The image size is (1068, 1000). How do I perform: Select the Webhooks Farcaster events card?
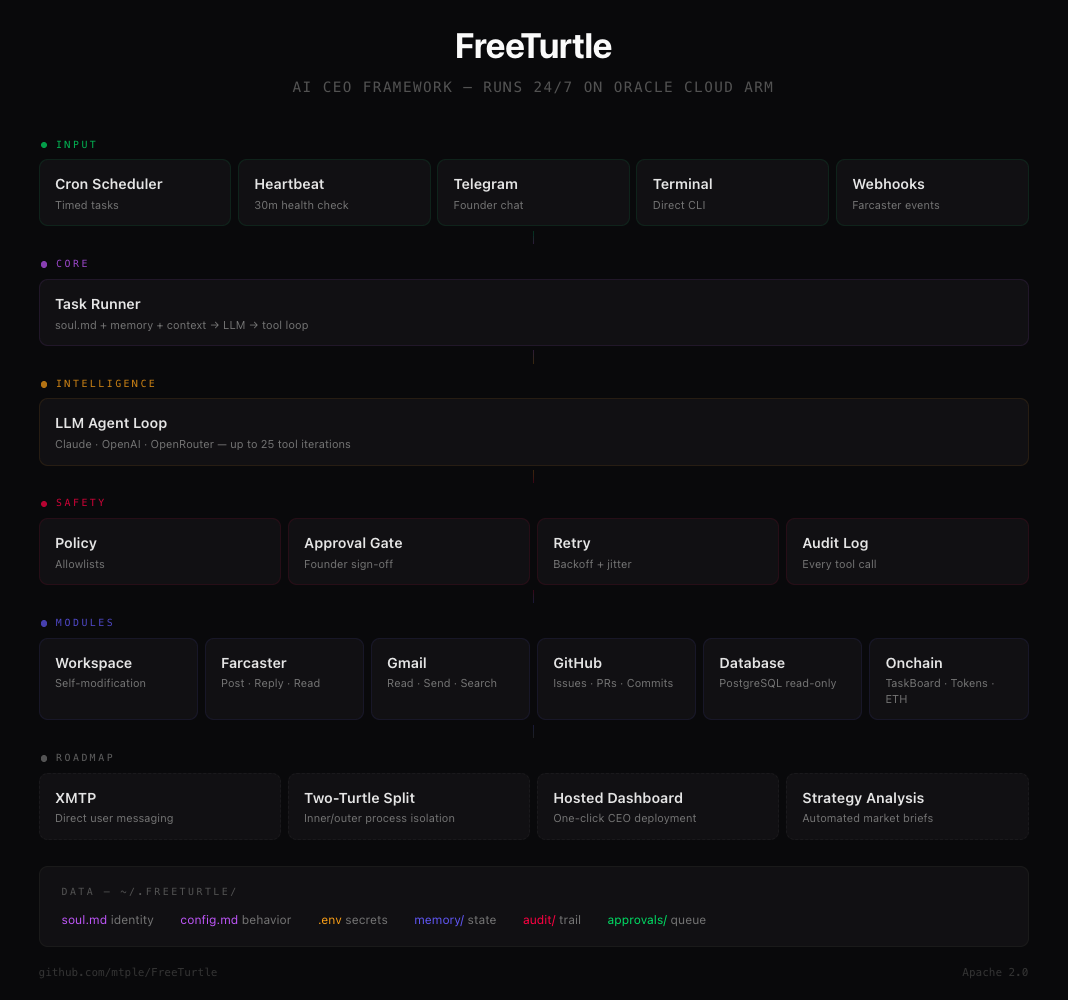[932, 193]
